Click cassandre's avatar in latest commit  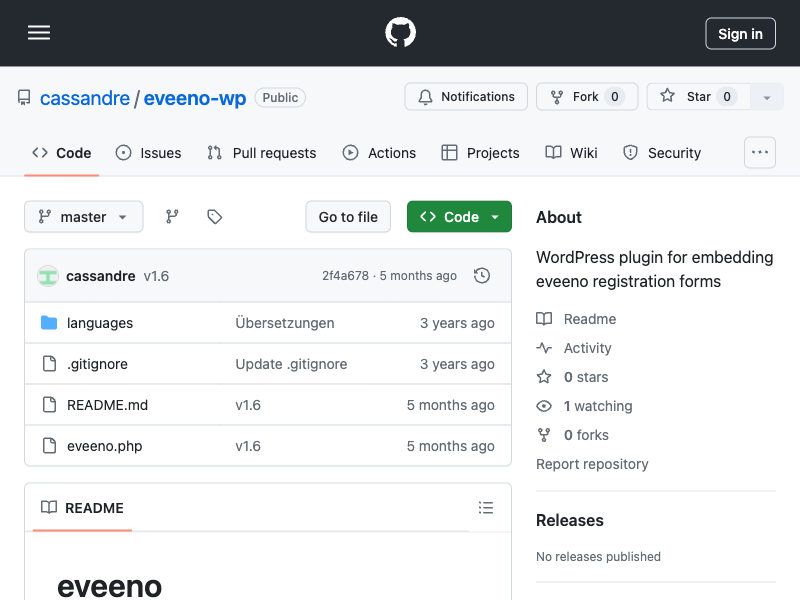point(48,276)
